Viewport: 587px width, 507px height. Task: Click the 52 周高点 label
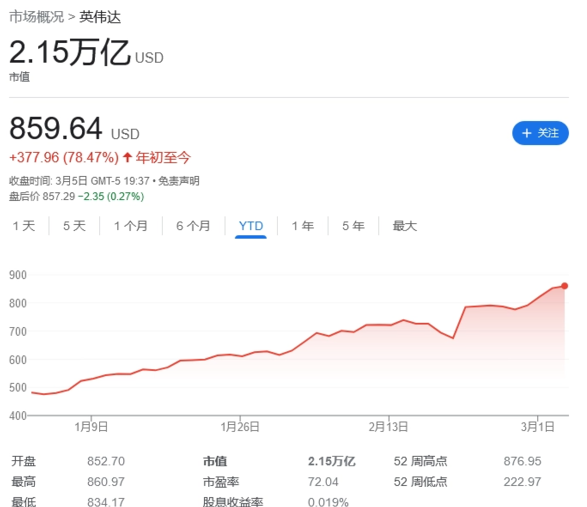(420, 461)
